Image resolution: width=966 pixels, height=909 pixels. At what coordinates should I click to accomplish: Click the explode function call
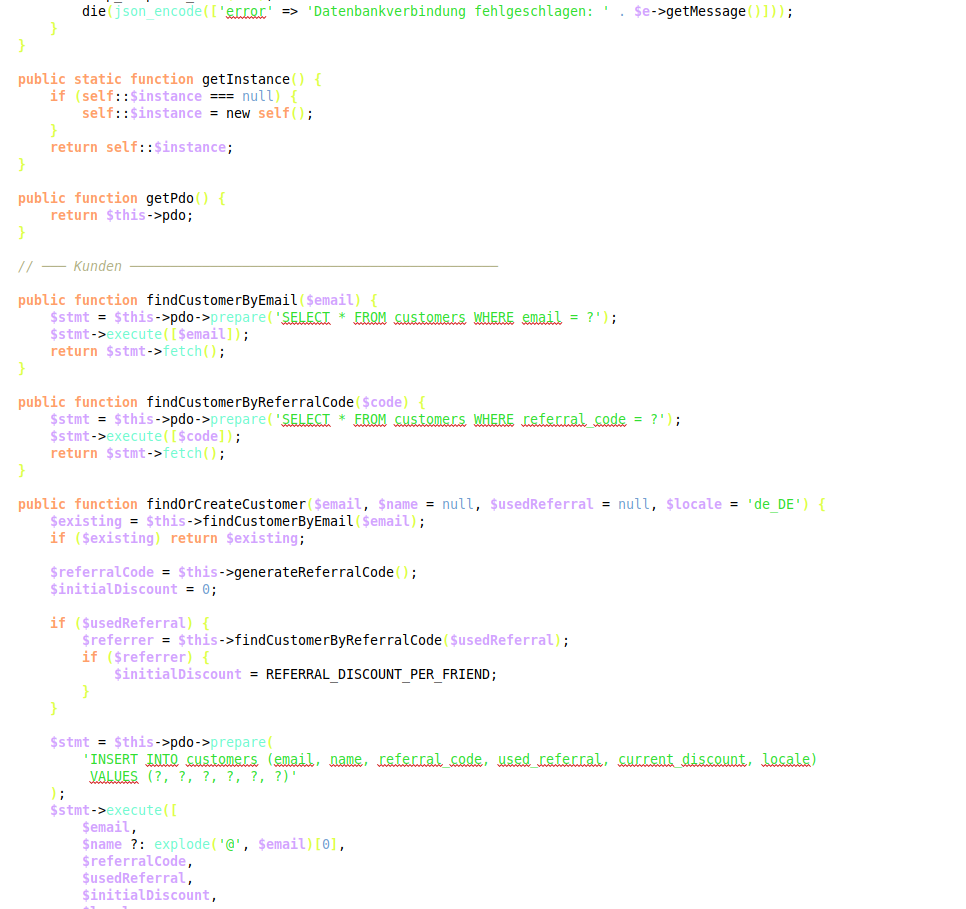click(x=184, y=844)
